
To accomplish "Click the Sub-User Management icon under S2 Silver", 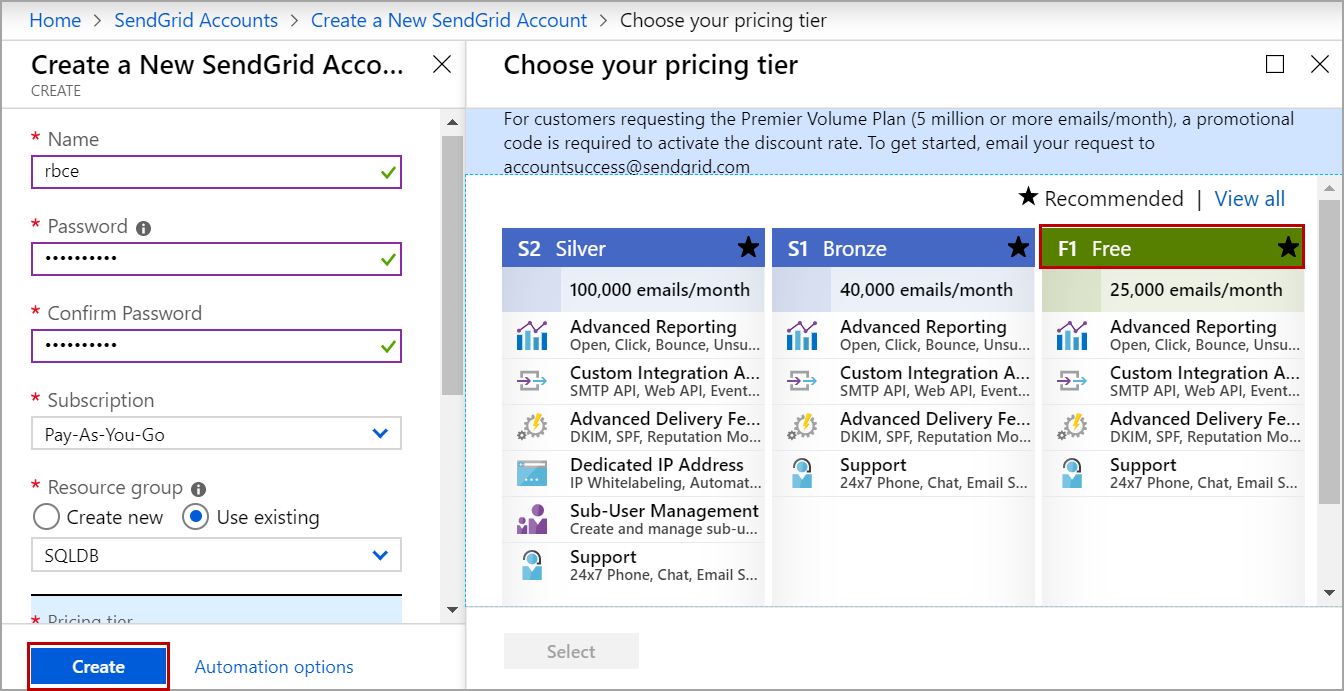I will pyautogui.click(x=531, y=517).
